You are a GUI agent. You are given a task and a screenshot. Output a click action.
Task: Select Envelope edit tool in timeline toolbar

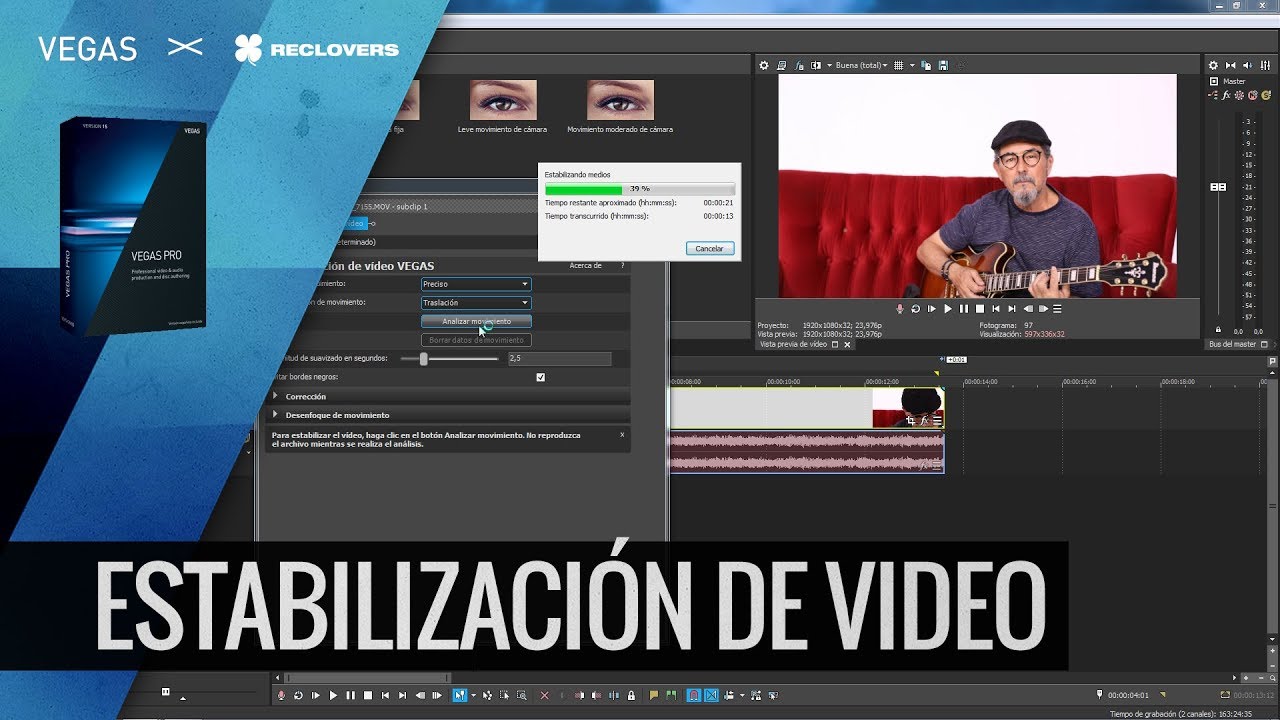[x=488, y=695]
